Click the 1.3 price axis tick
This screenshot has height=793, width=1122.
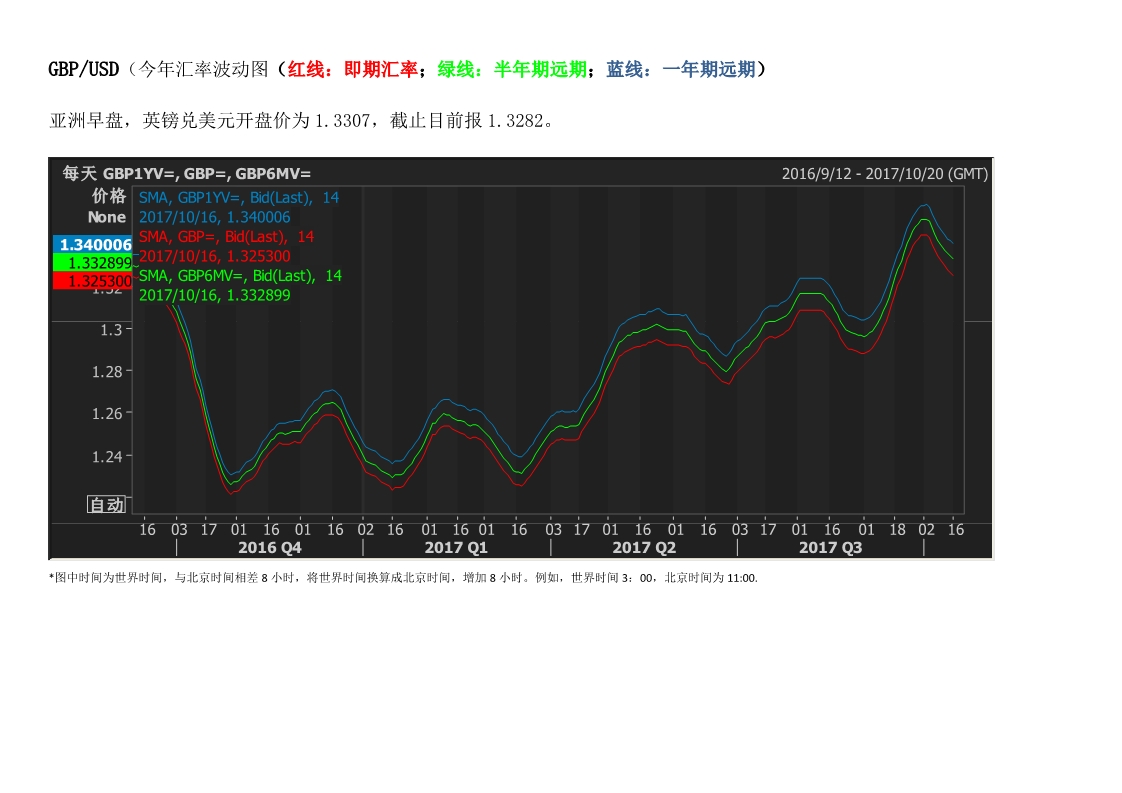[111, 330]
